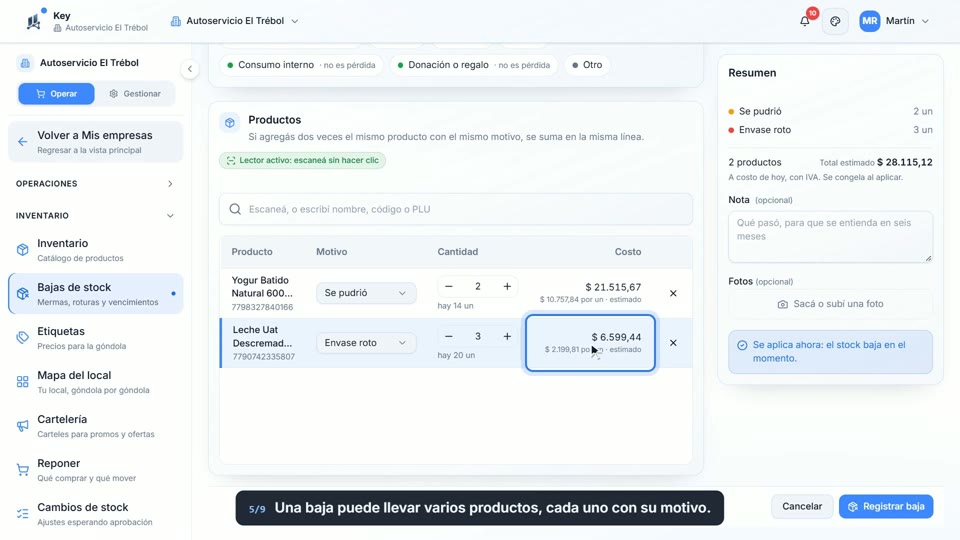960x540 pixels.
Task: Collapse the INVENTARIO section
Action: click(x=95, y=216)
